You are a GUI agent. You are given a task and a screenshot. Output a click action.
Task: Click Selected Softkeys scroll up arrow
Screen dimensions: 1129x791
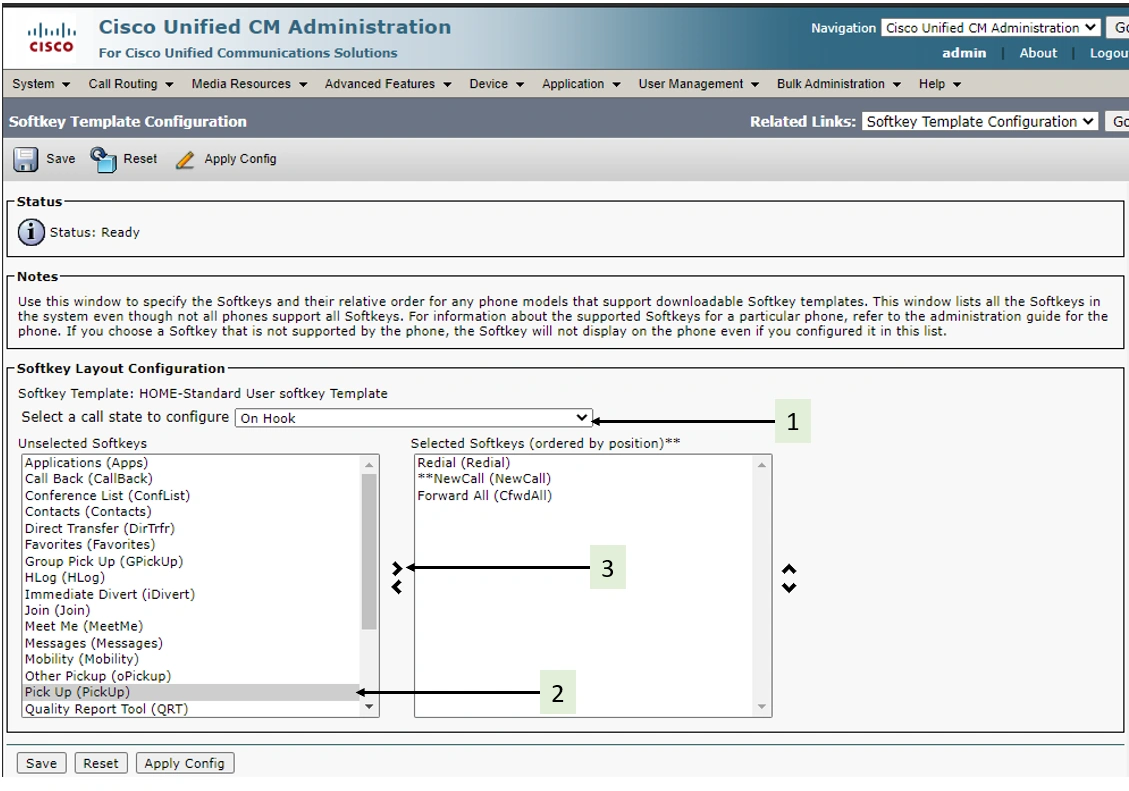tap(762, 465)
